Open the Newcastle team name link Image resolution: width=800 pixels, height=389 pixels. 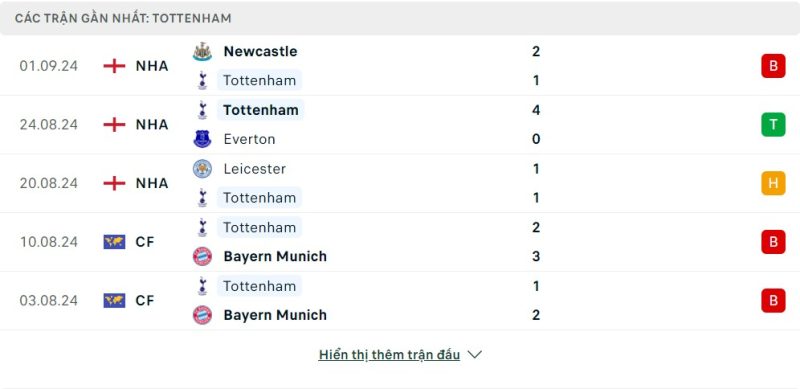pyautogui.click(x=260, y=52)
